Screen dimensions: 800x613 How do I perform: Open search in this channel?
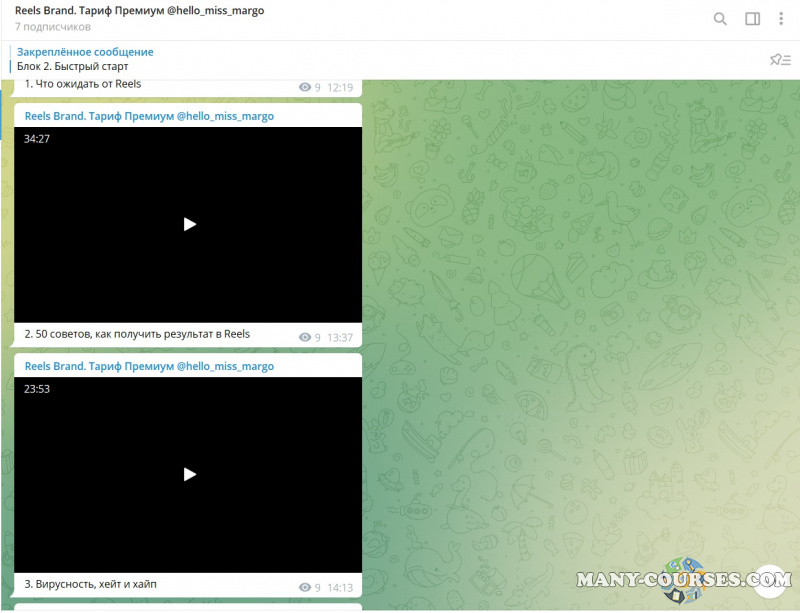tap(720, 19)
